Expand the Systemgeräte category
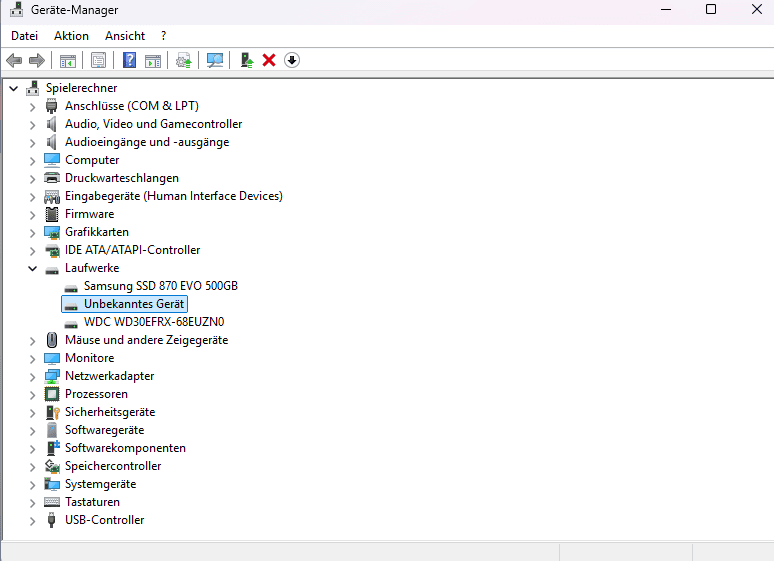Image resolution: width=774 pixels, height=561 pixels. point(33,484)
